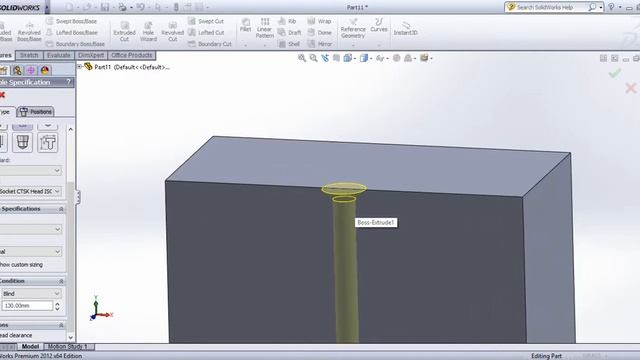Screen dimensions: 640x360
Task: Switch to Positions tab
Action: coord(36,111)
